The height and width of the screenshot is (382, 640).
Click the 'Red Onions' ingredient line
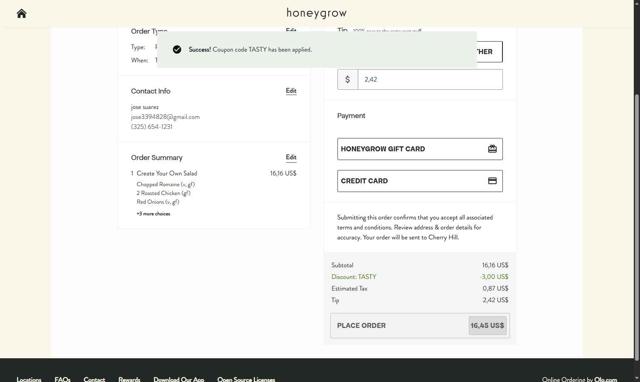click(x=158, y=202)
